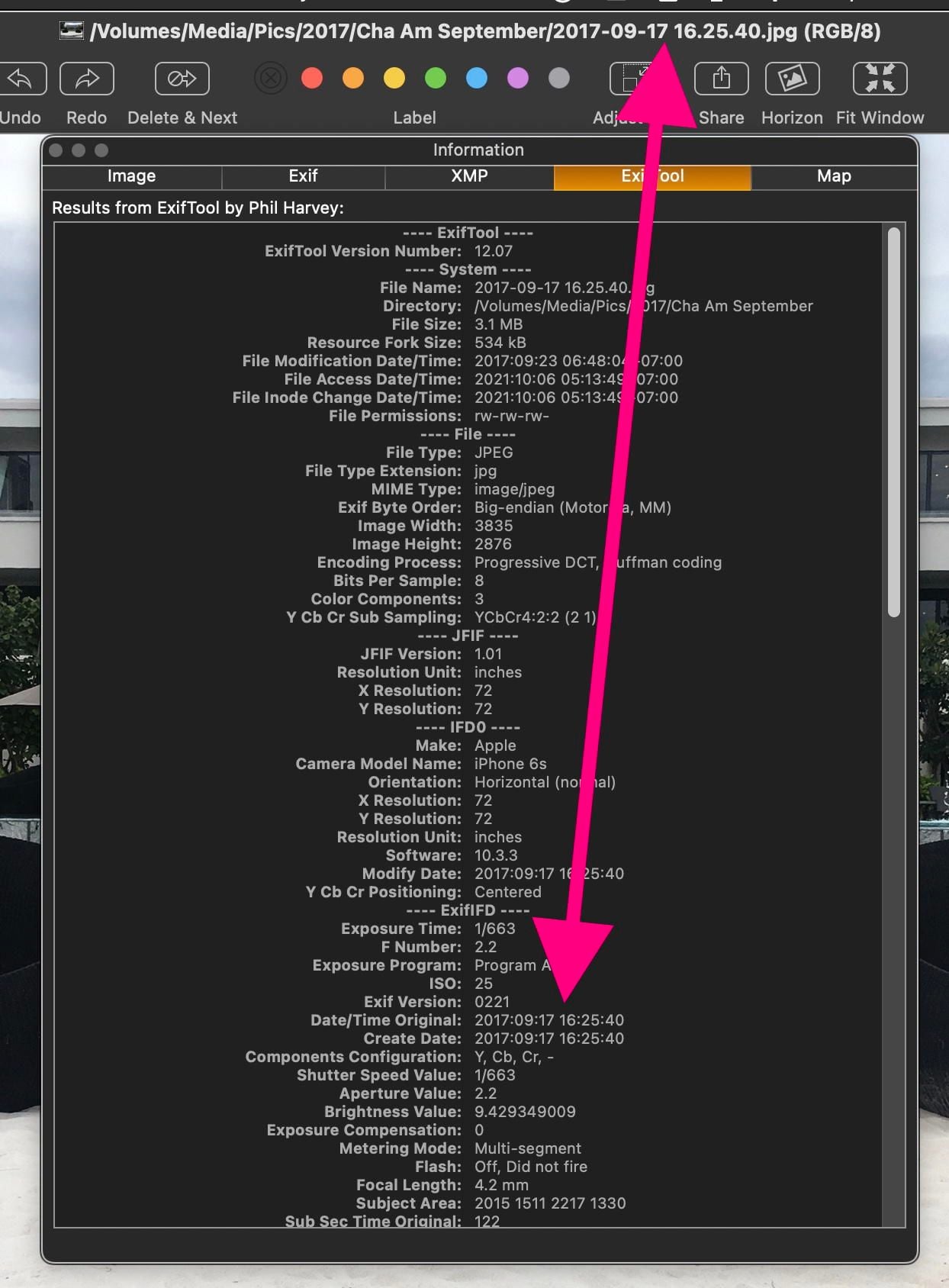Click the Undo arrow icon
Image resolution: width=949 pixels, height=1288 pixels.
(x=21, y=79)
